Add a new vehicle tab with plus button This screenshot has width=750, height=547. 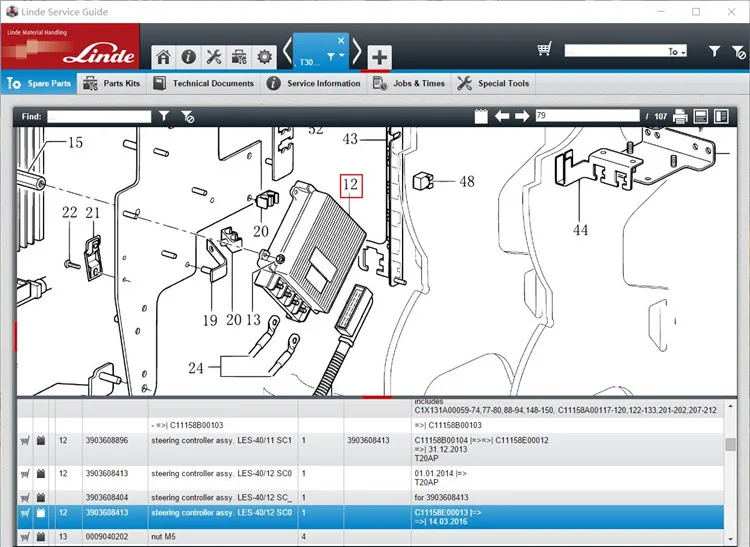(379, 57)
